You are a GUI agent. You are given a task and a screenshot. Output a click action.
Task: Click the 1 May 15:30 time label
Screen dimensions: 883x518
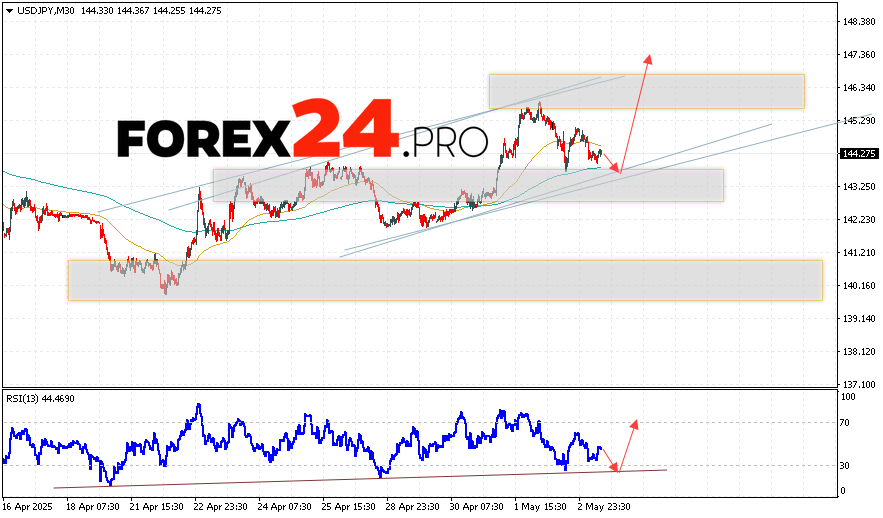click(541, 507)
